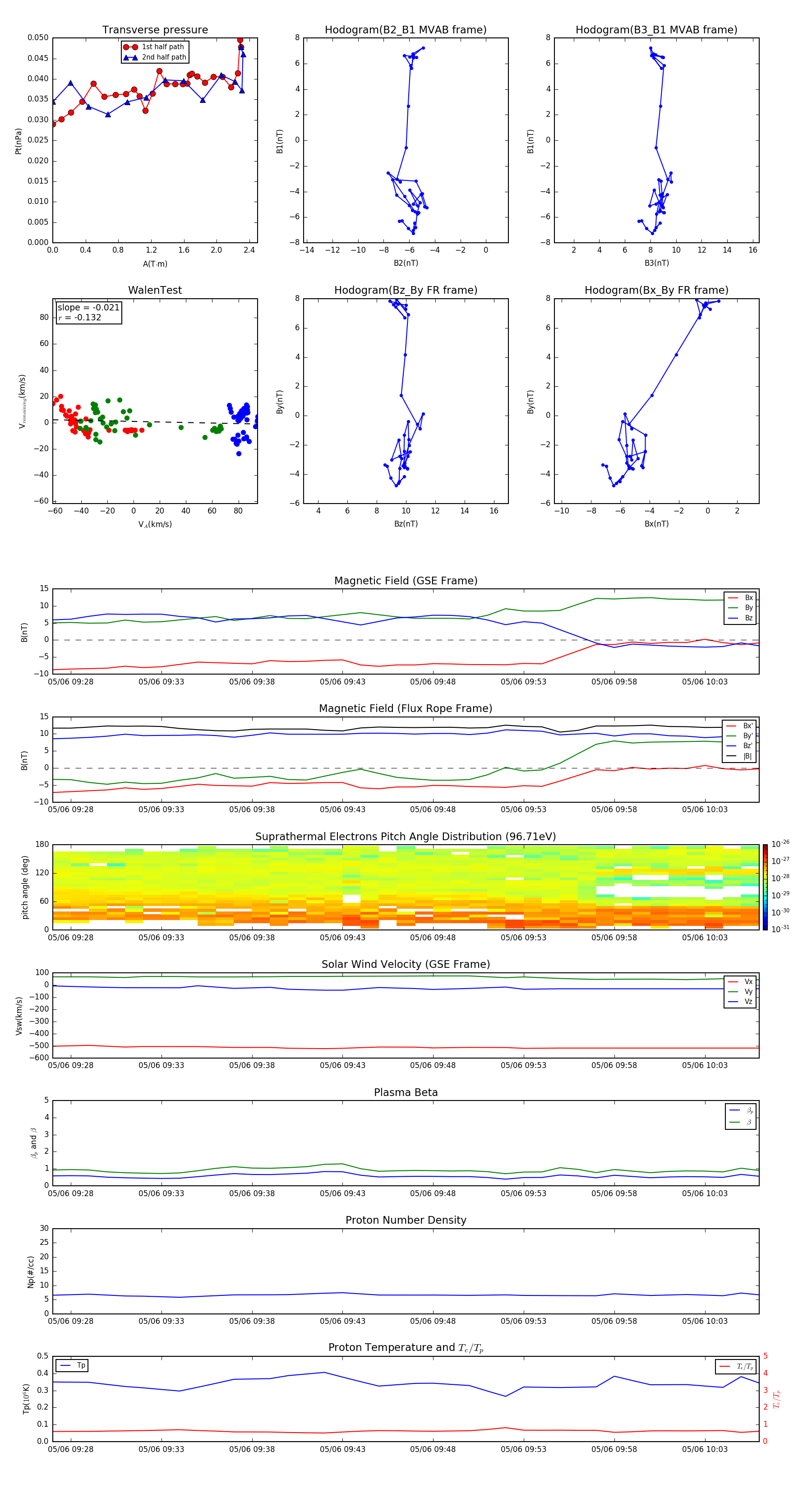
Task: Select the '2nd half path' legend entry
Action: tap(155, 57)
